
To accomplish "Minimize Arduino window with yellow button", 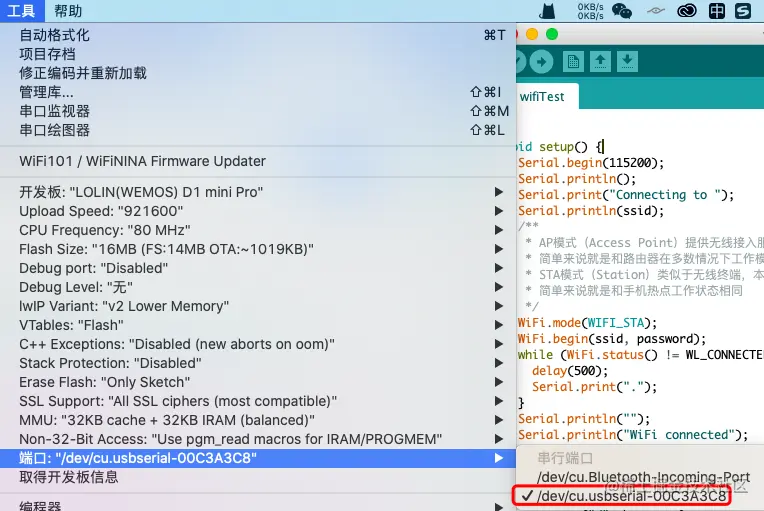I will coord(532,34).
